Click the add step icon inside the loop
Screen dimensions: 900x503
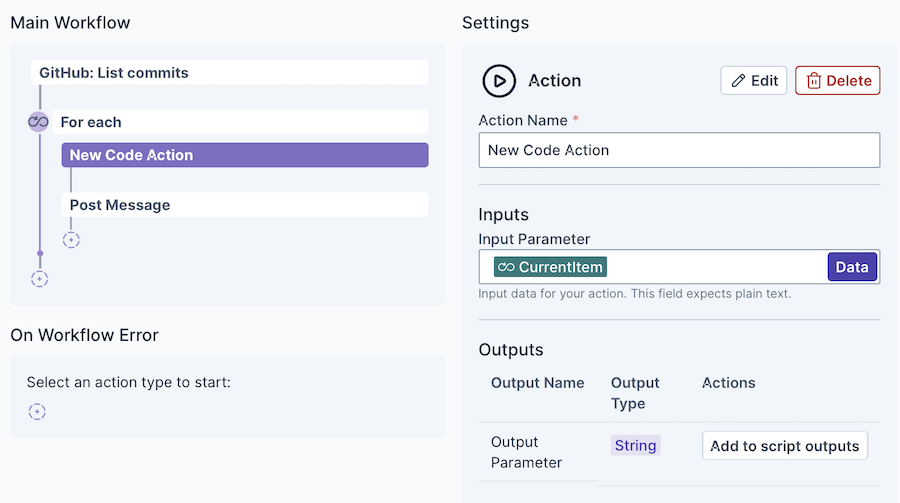(x=71, y=240)
